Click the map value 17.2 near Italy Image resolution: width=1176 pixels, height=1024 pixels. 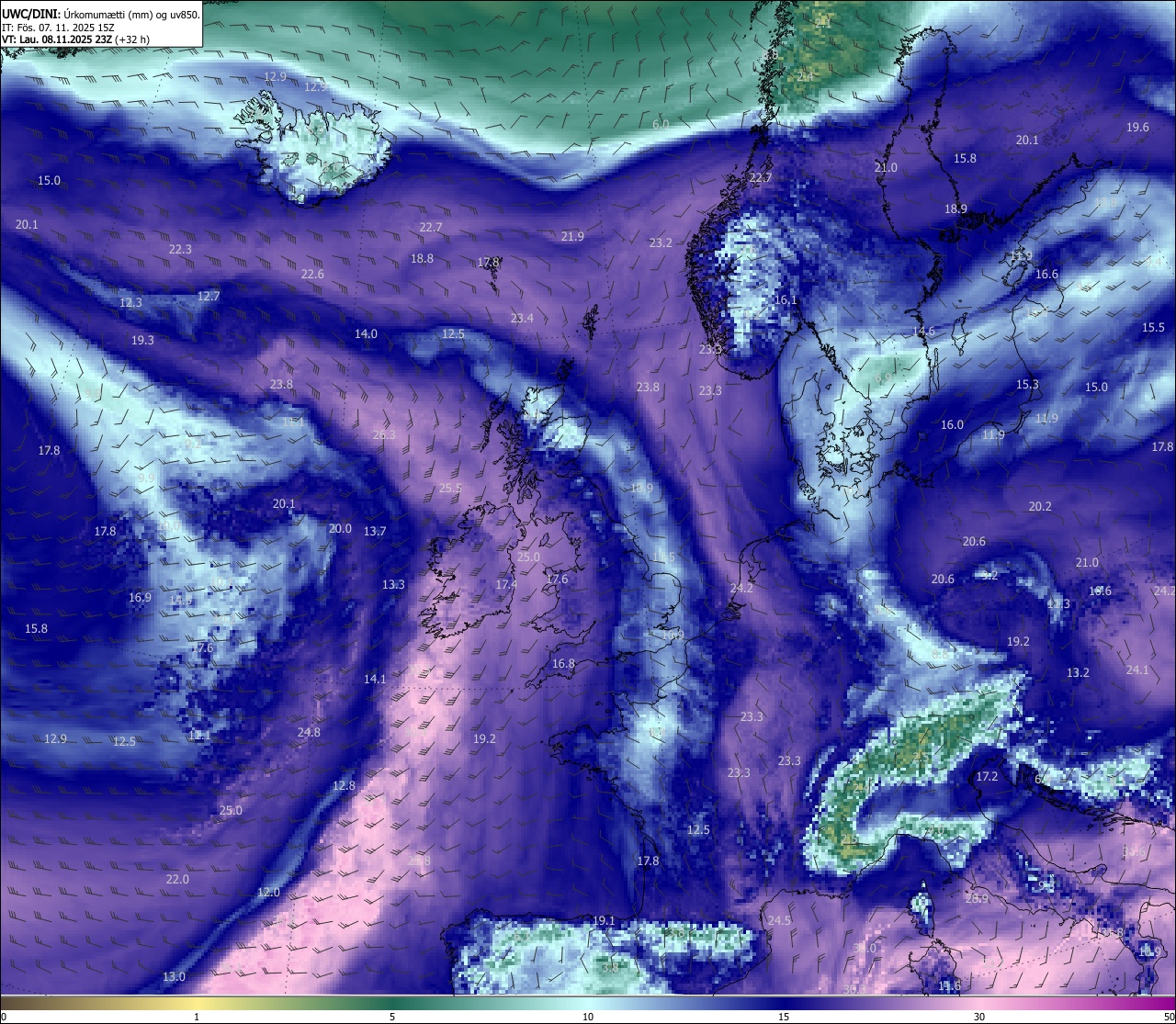click(987, 776)
